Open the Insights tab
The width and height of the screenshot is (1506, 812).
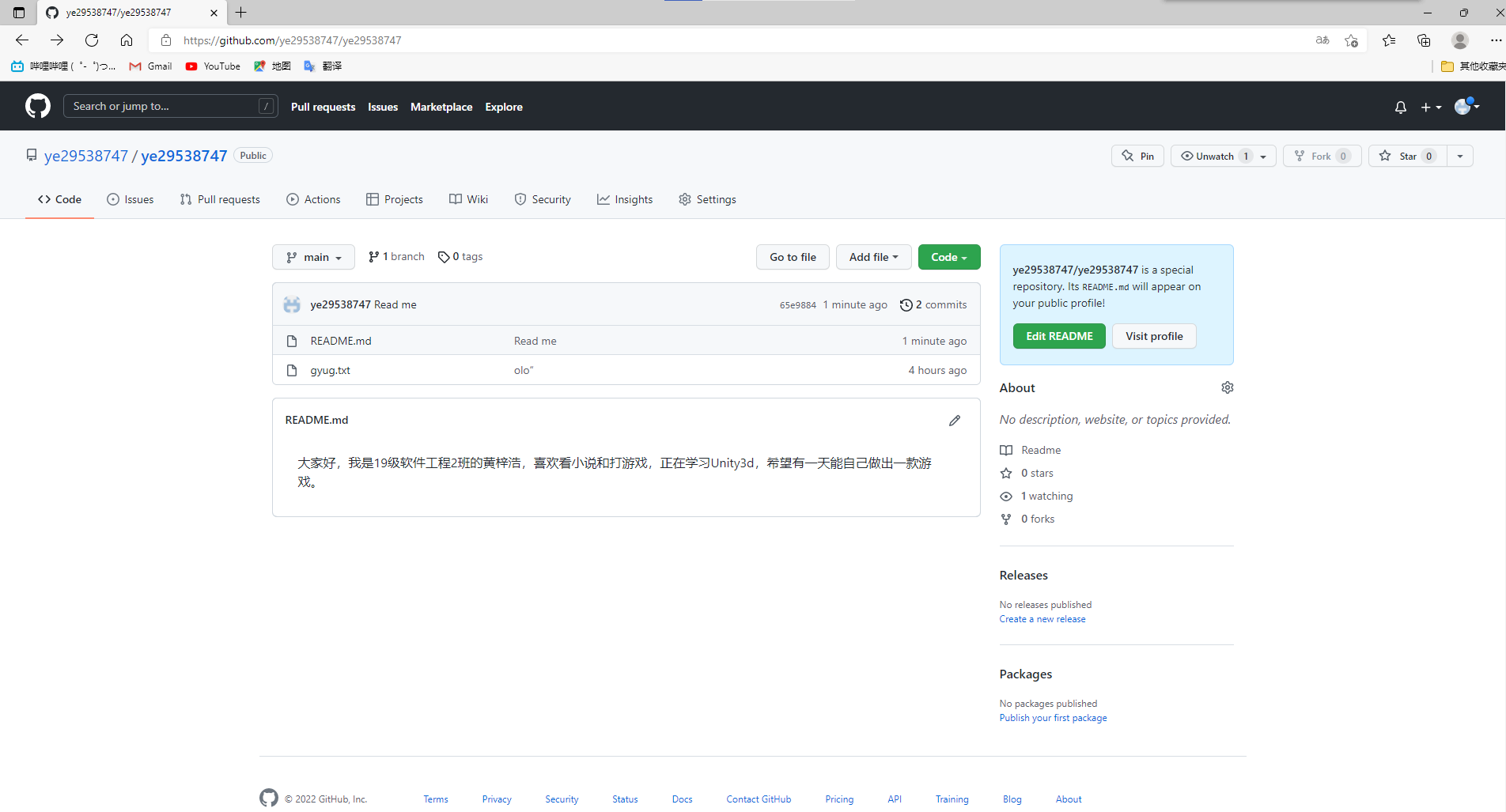click(x=625, y=199)
